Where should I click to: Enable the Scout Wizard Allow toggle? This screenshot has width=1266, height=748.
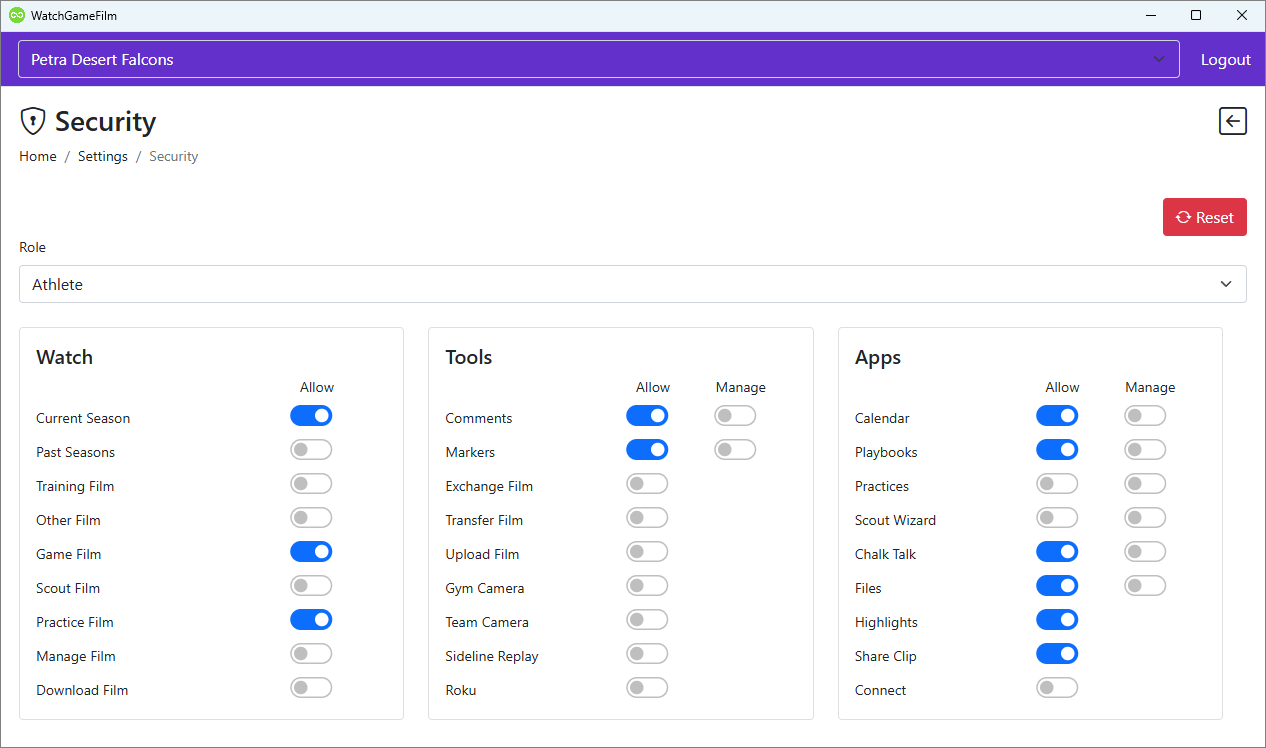[1057, 518]
